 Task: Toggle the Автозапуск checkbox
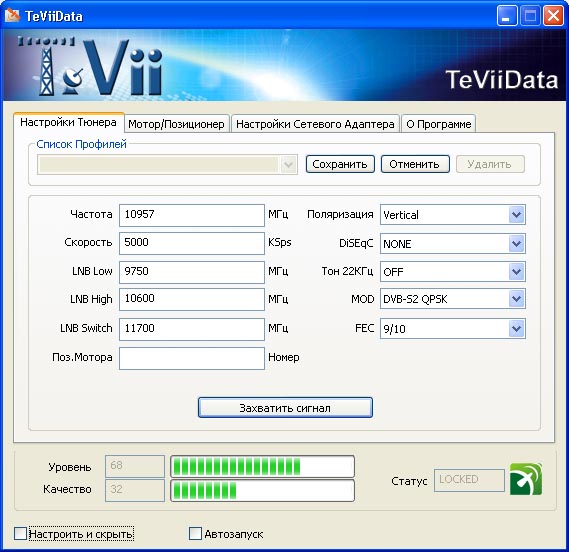tap(195, 533)
